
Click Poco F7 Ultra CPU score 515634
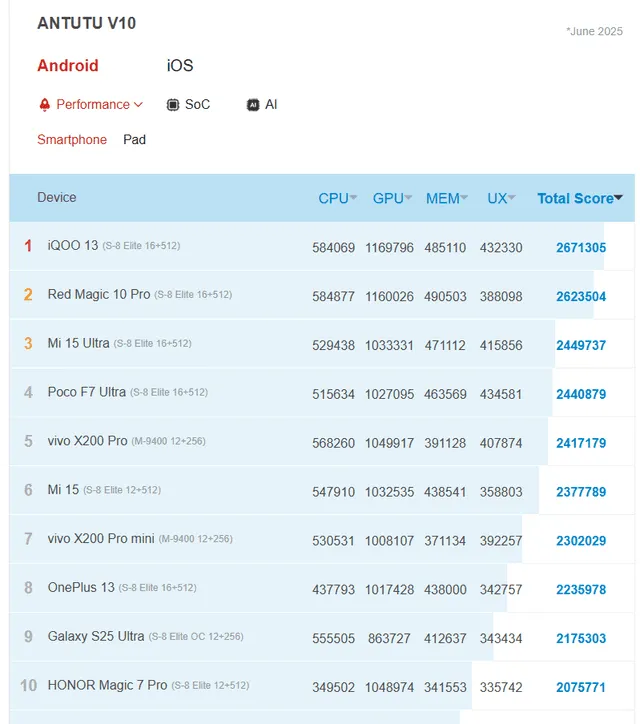pos(333,394)
